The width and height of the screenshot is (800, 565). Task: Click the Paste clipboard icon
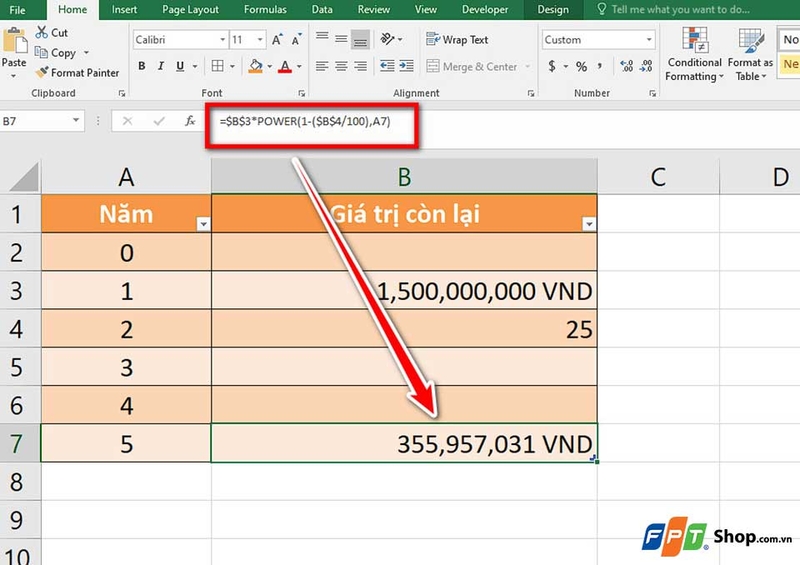(14, 41)
